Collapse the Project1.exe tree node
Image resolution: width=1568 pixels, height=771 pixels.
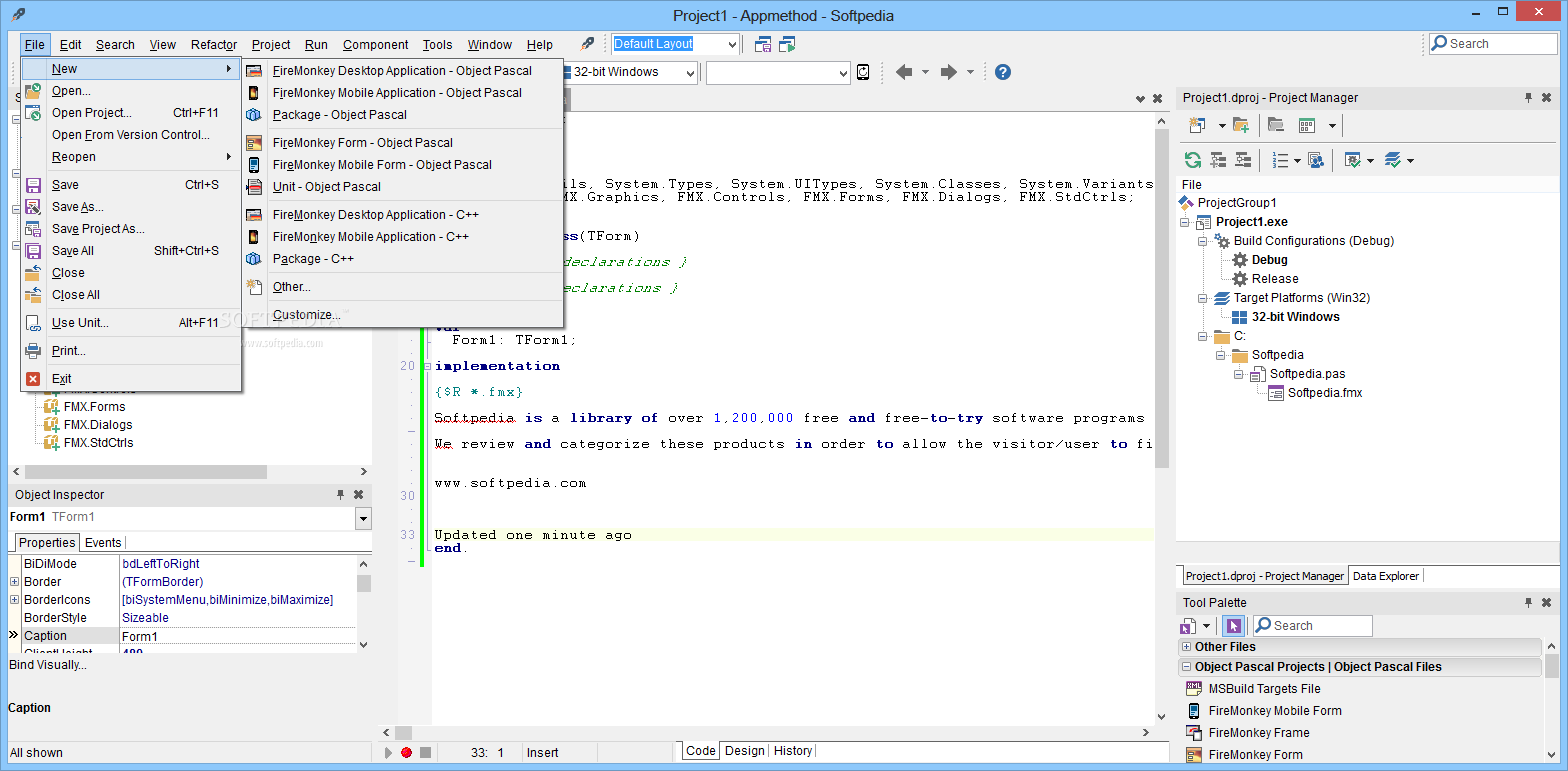tap(1186, 222)
